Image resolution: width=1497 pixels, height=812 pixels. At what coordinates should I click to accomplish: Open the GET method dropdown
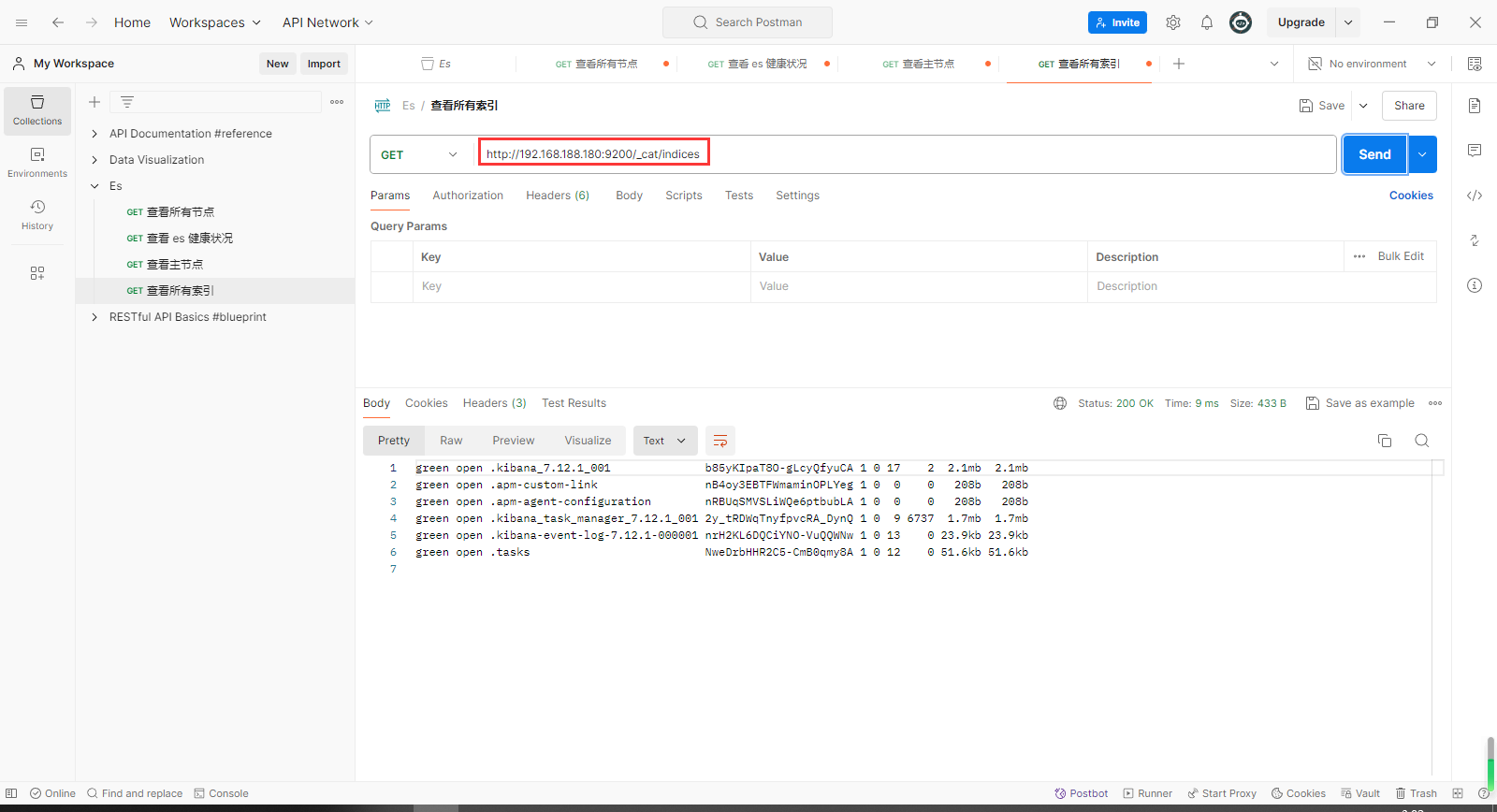coord(419,154)
